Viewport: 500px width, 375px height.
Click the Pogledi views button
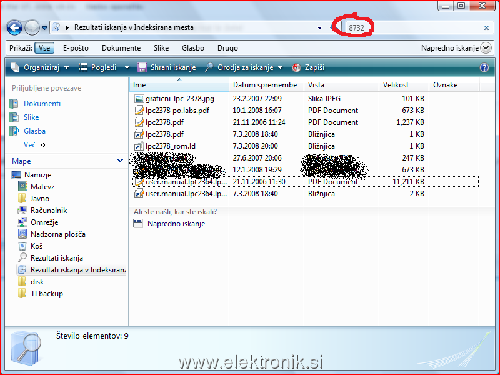[98, 68]
